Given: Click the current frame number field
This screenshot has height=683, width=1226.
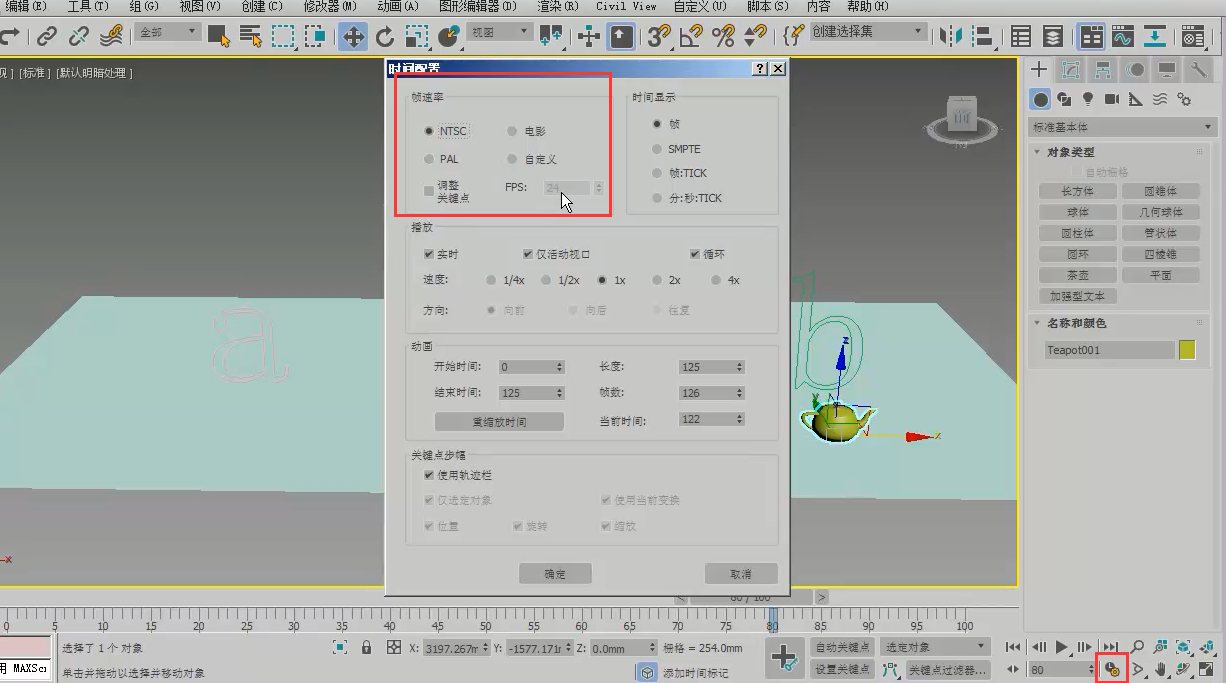Looking at the screenshot, I should click(x=1060, y=669).
